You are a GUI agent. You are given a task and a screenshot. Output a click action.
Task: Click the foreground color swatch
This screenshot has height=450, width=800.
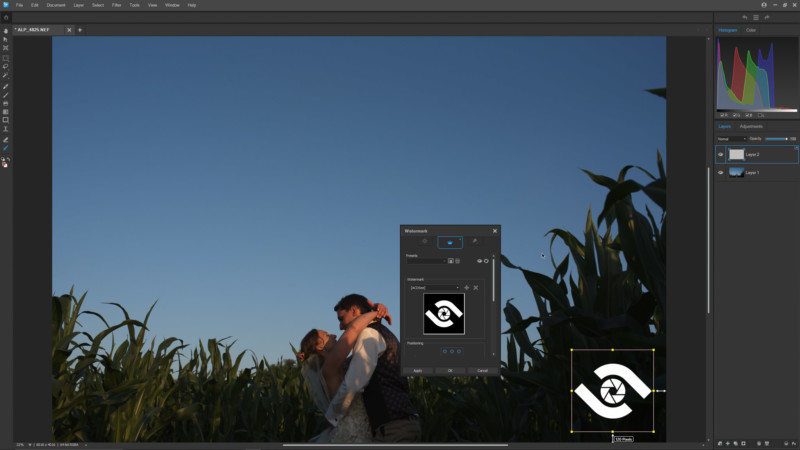point(4,164)
